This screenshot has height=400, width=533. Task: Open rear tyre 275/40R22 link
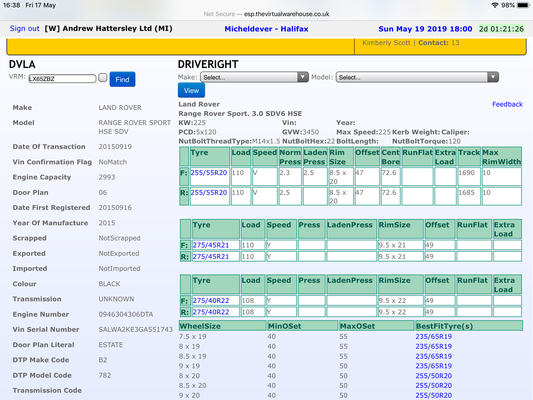(211, 312)
